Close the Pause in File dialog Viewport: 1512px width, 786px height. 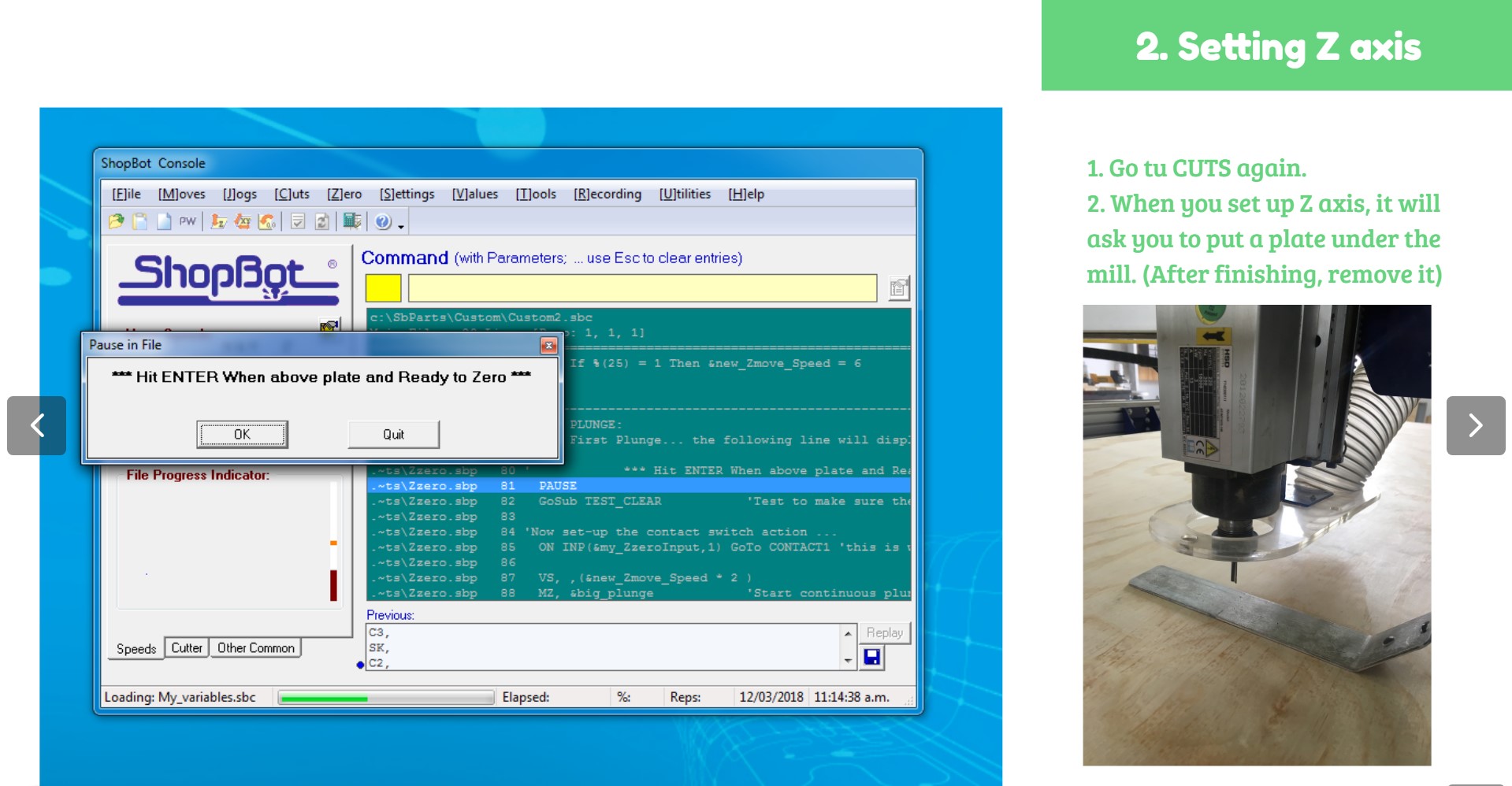coord(548,345)
